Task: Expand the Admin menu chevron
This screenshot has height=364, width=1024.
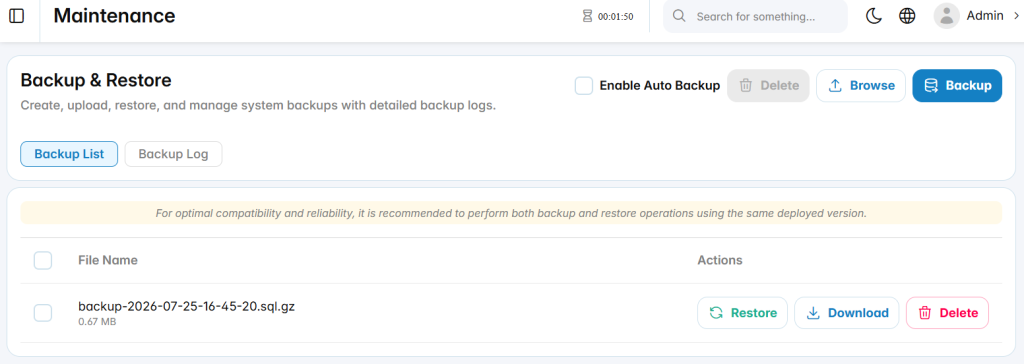Action: point(1016,16)
